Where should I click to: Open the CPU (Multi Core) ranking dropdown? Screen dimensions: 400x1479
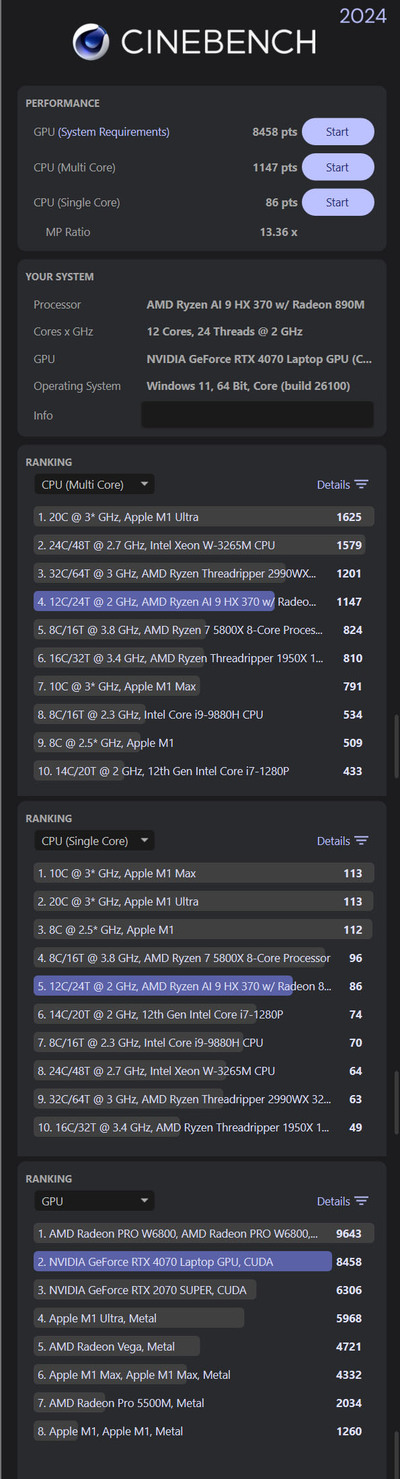tap(94, 485)
